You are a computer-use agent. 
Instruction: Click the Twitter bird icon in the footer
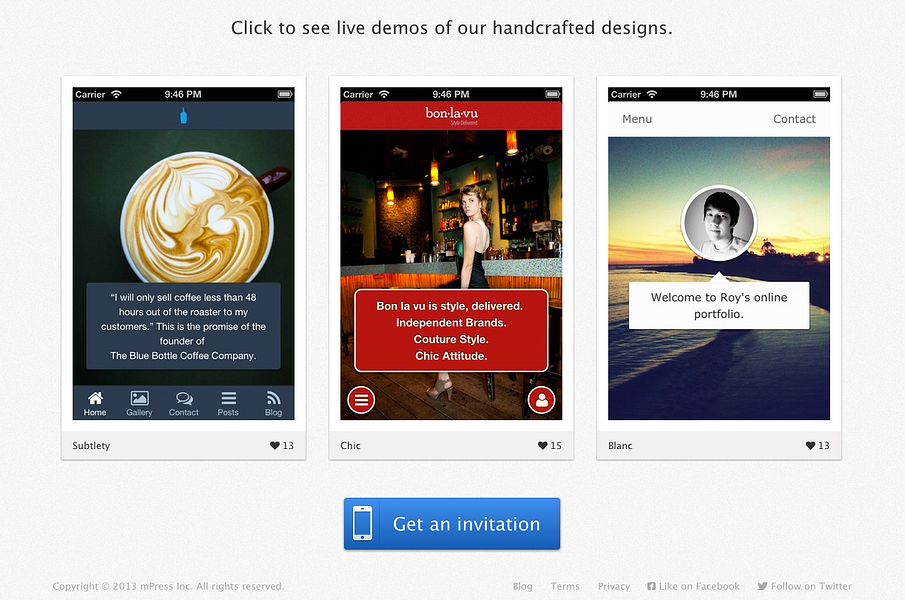tap(762, 586)
